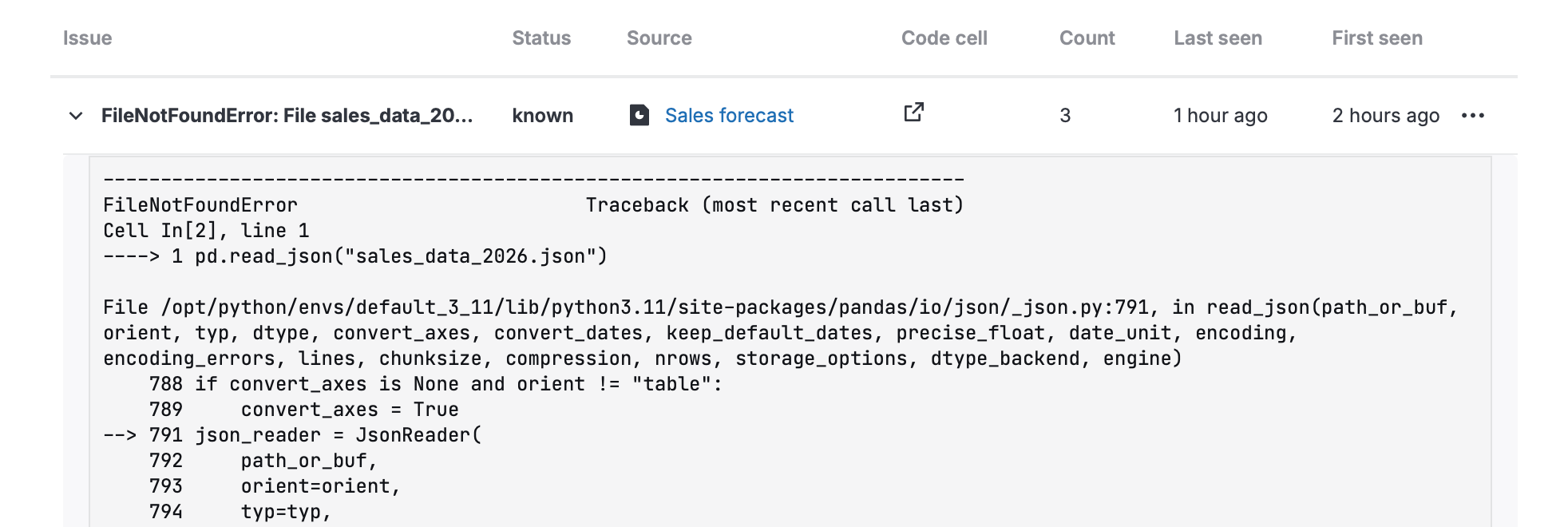Sort by the Count column header

point(1086,38)
